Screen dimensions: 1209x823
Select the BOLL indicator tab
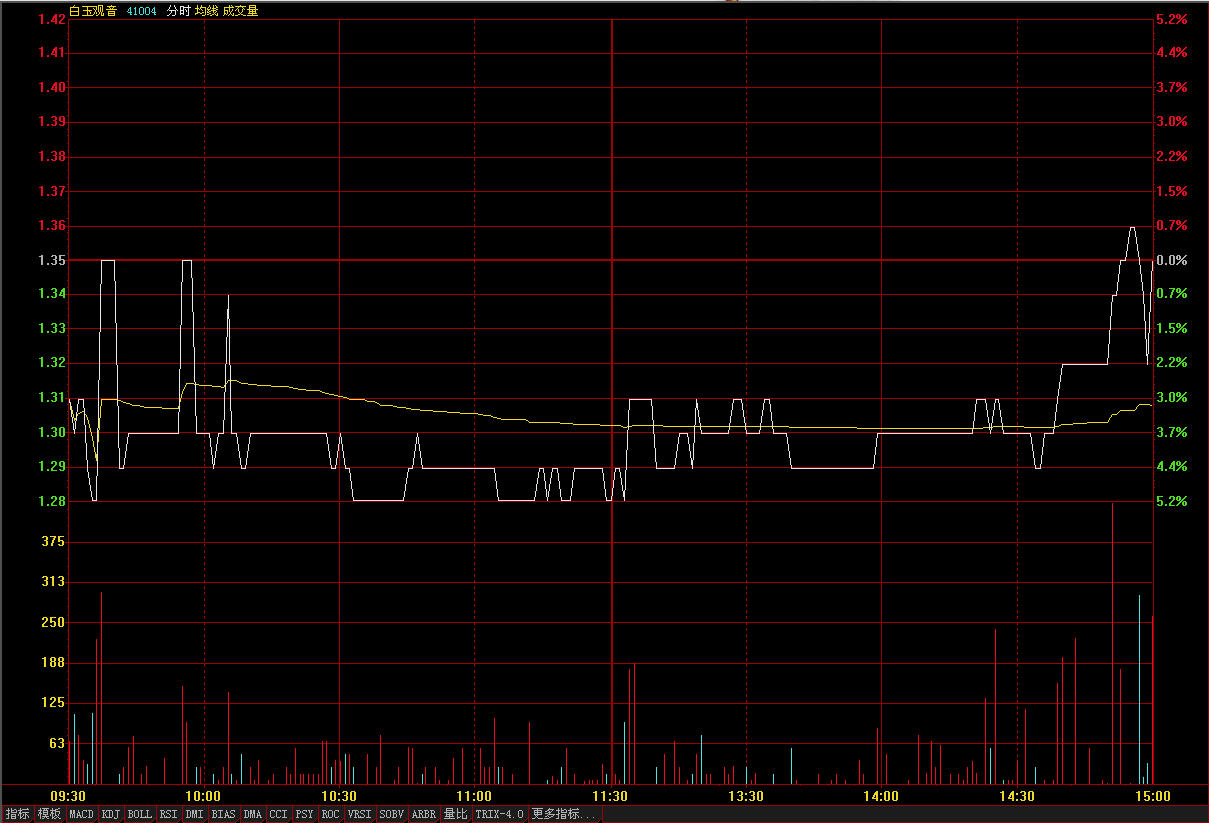click(x=140, y=814)
